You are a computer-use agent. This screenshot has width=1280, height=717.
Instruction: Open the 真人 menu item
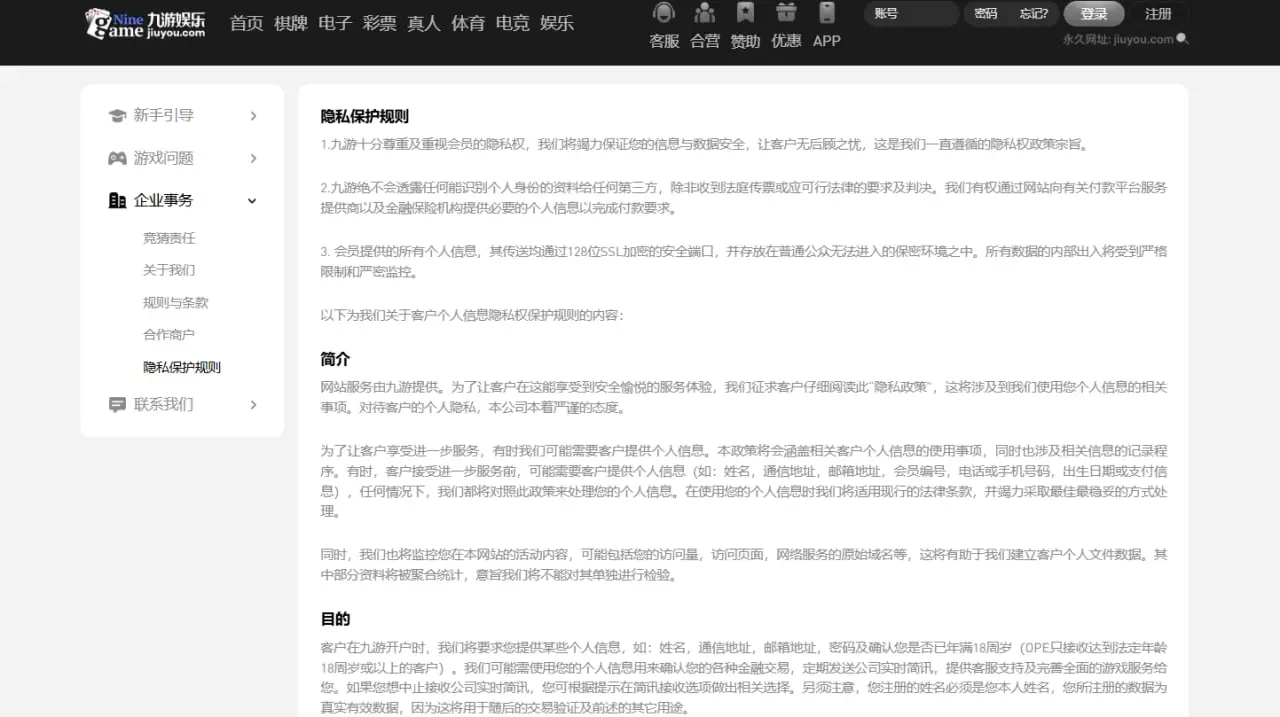click(x=424, y=23)
